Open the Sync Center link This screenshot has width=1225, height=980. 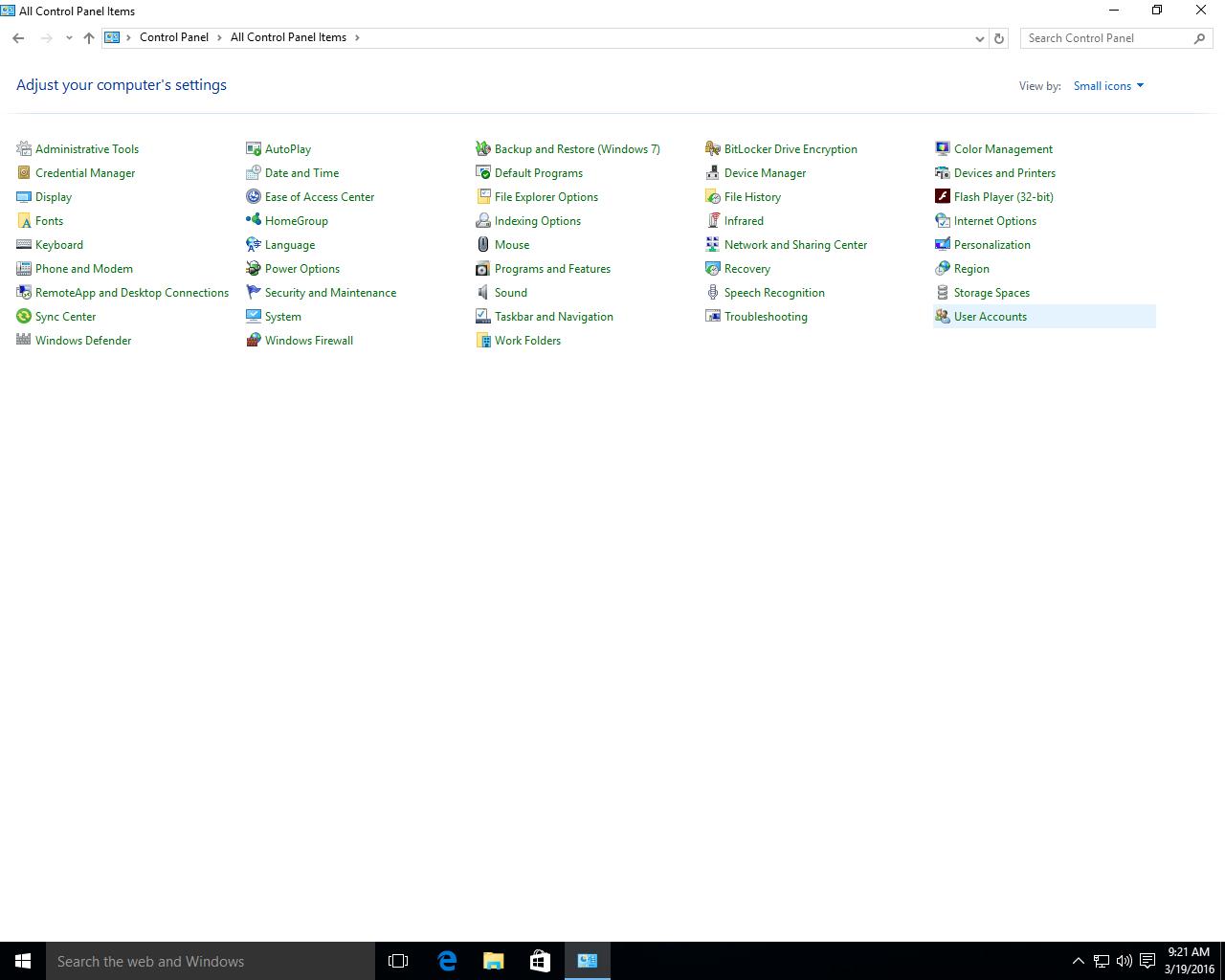65,317
